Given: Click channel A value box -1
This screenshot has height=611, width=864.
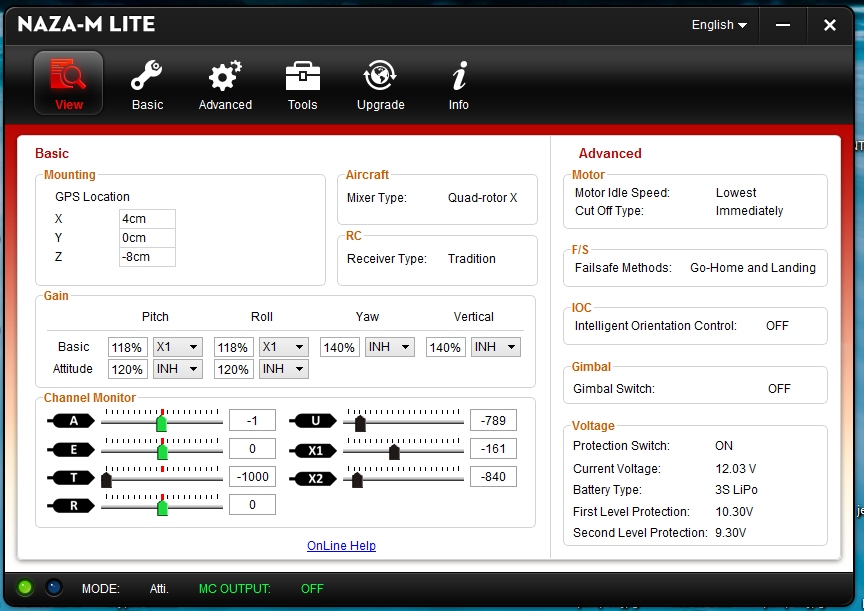Looking at the screenshot, I should point(252,420).
